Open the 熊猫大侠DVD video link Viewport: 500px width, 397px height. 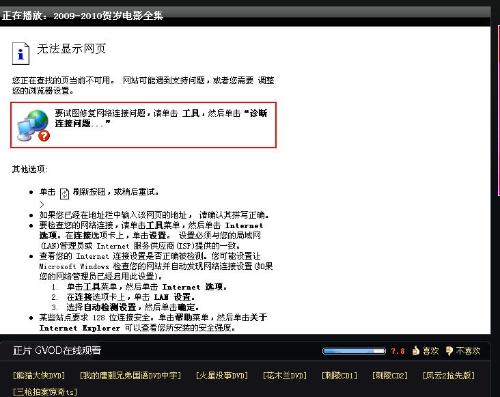[x=39, y=376]
